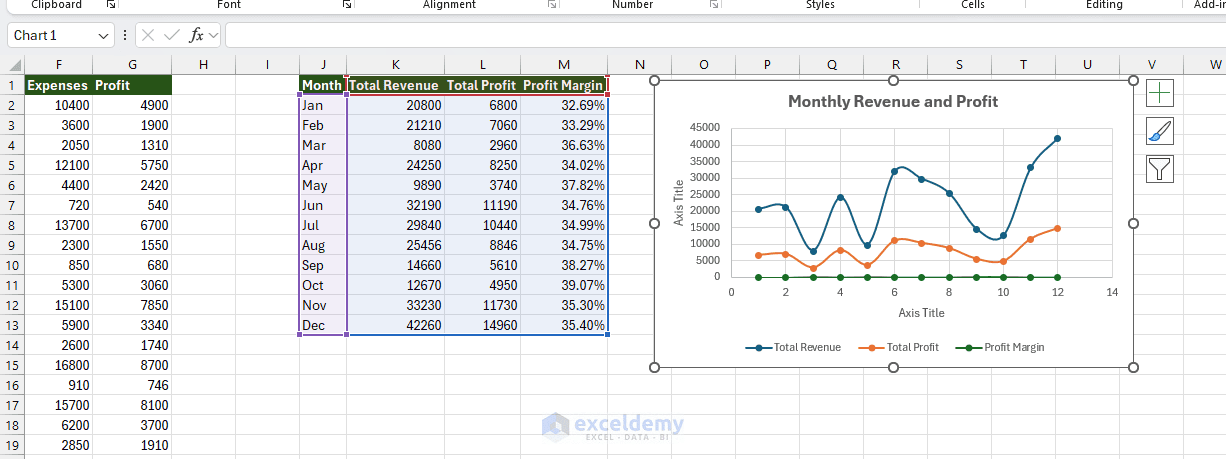This screenshot has height=459, width=1226.
Task: Expand the Name Box dropdown arrow
Action: pos(104,35)
